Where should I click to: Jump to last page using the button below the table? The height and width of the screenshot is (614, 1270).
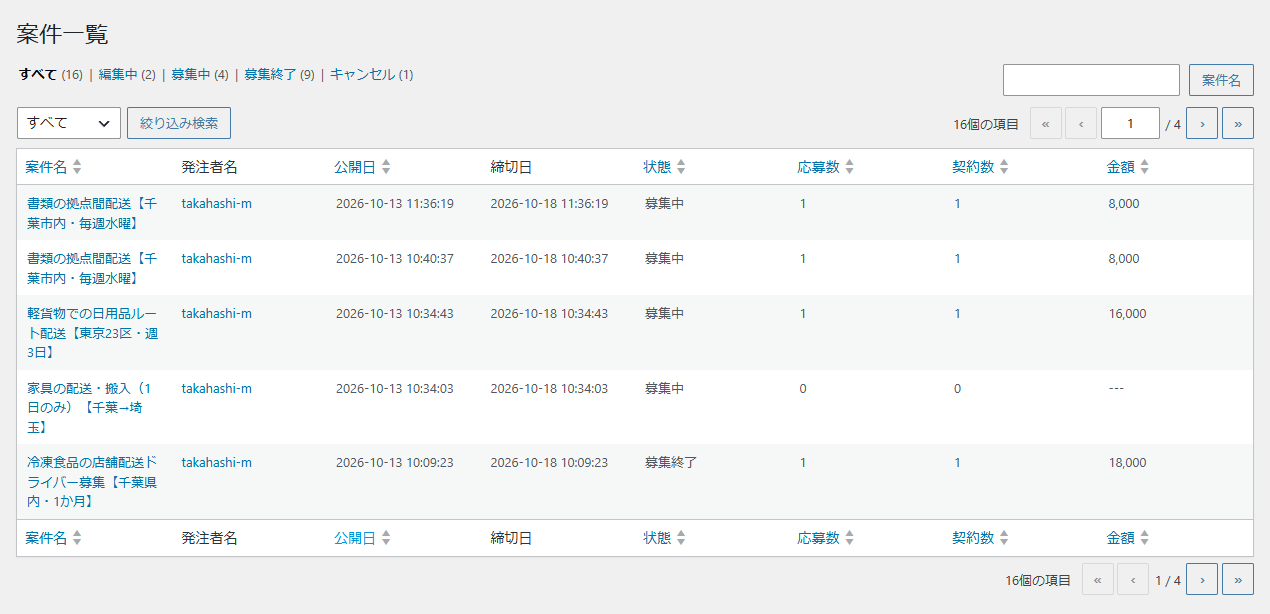click(1238, 580)
